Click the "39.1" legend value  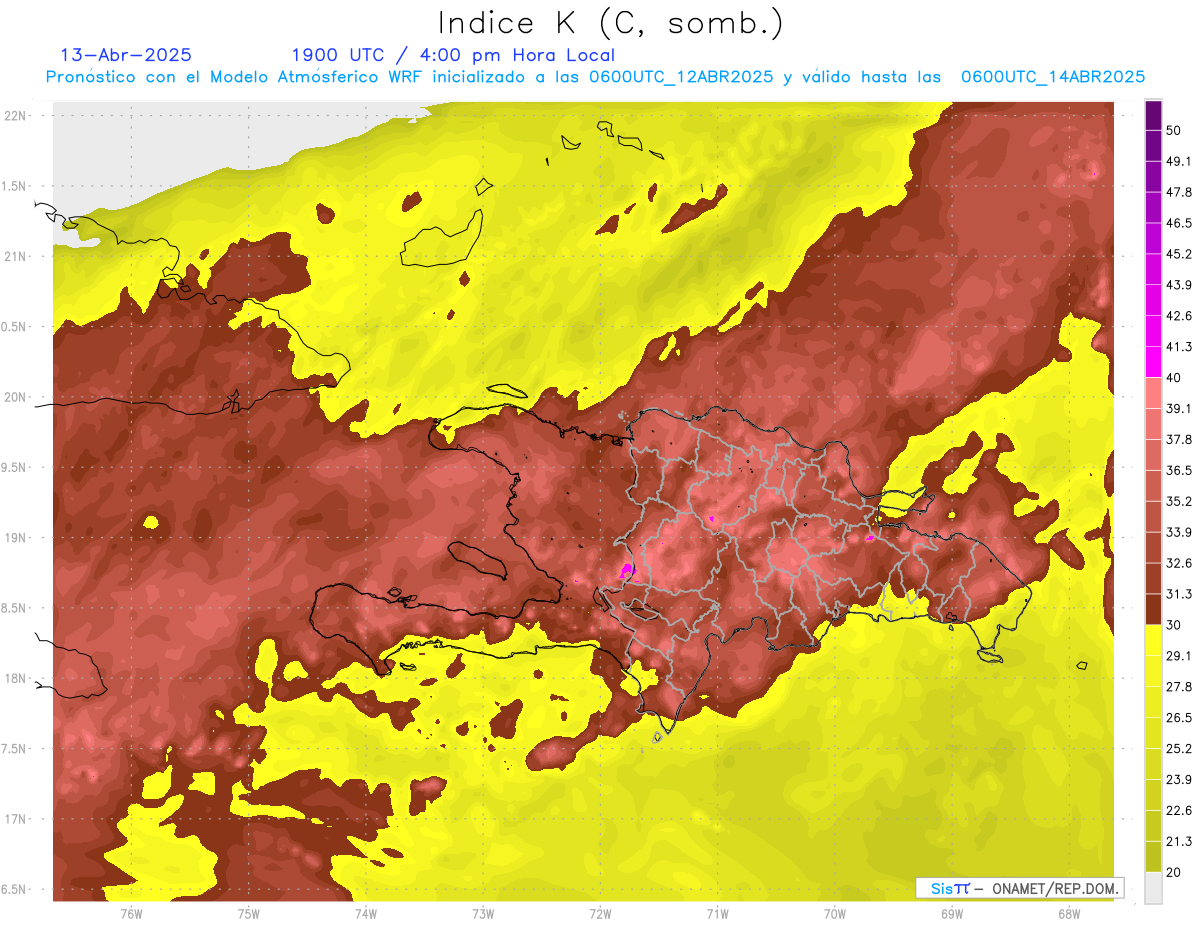[x=1178, y=408]
